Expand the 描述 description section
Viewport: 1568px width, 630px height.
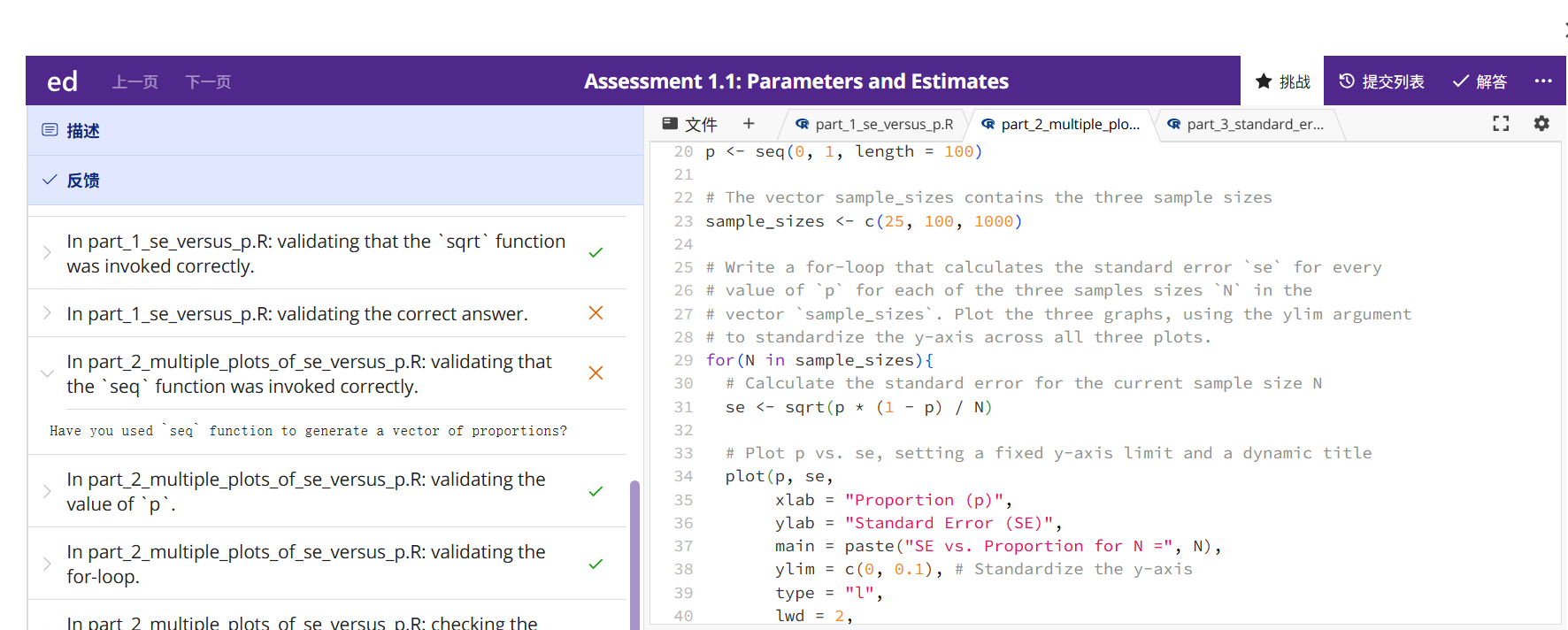tap(335, 131)
